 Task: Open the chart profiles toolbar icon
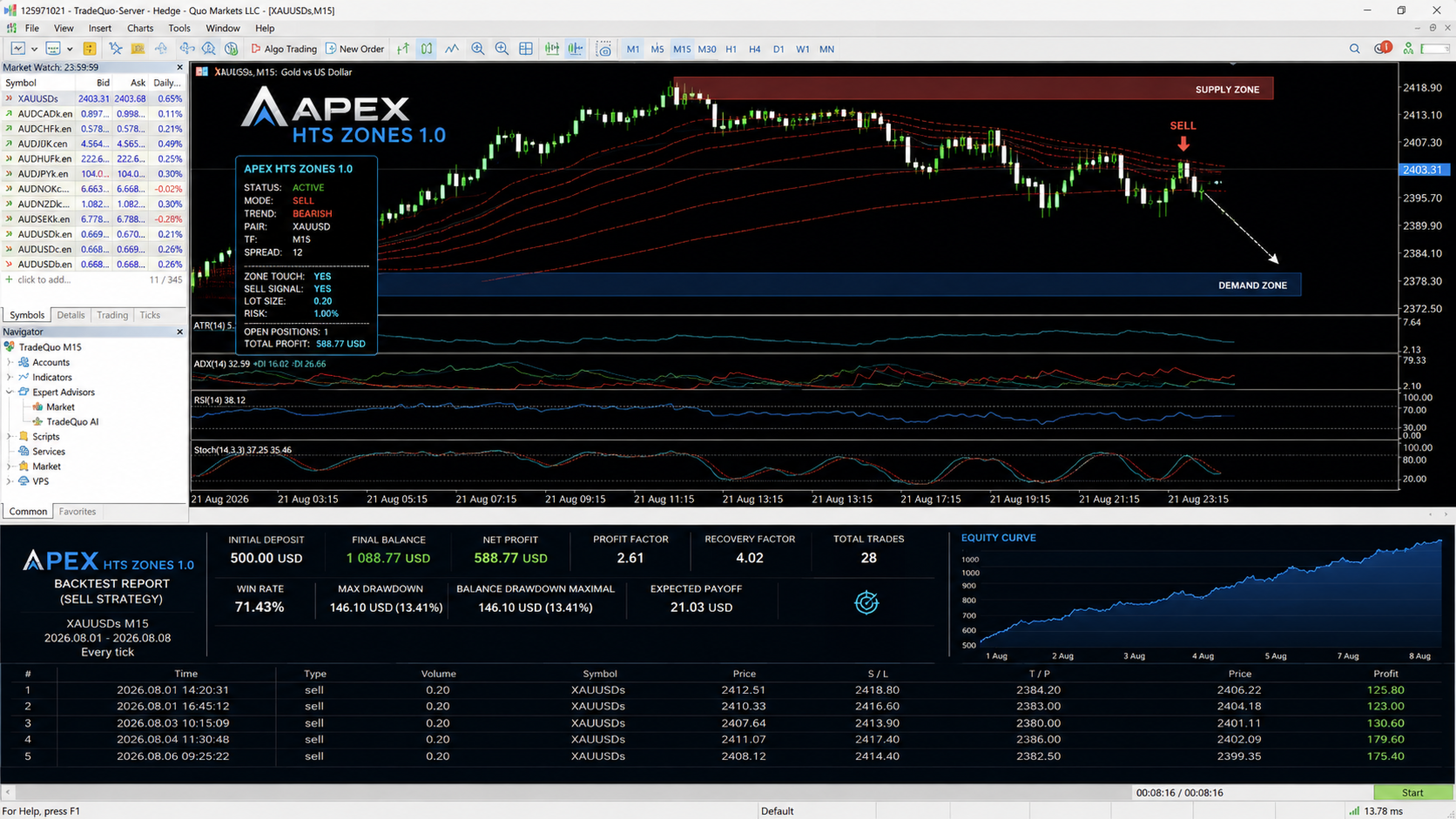[x=53, y=49]
